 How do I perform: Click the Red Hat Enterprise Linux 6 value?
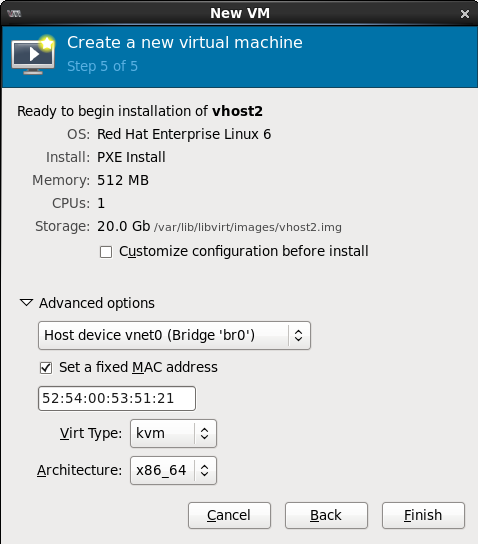point(184,134)
